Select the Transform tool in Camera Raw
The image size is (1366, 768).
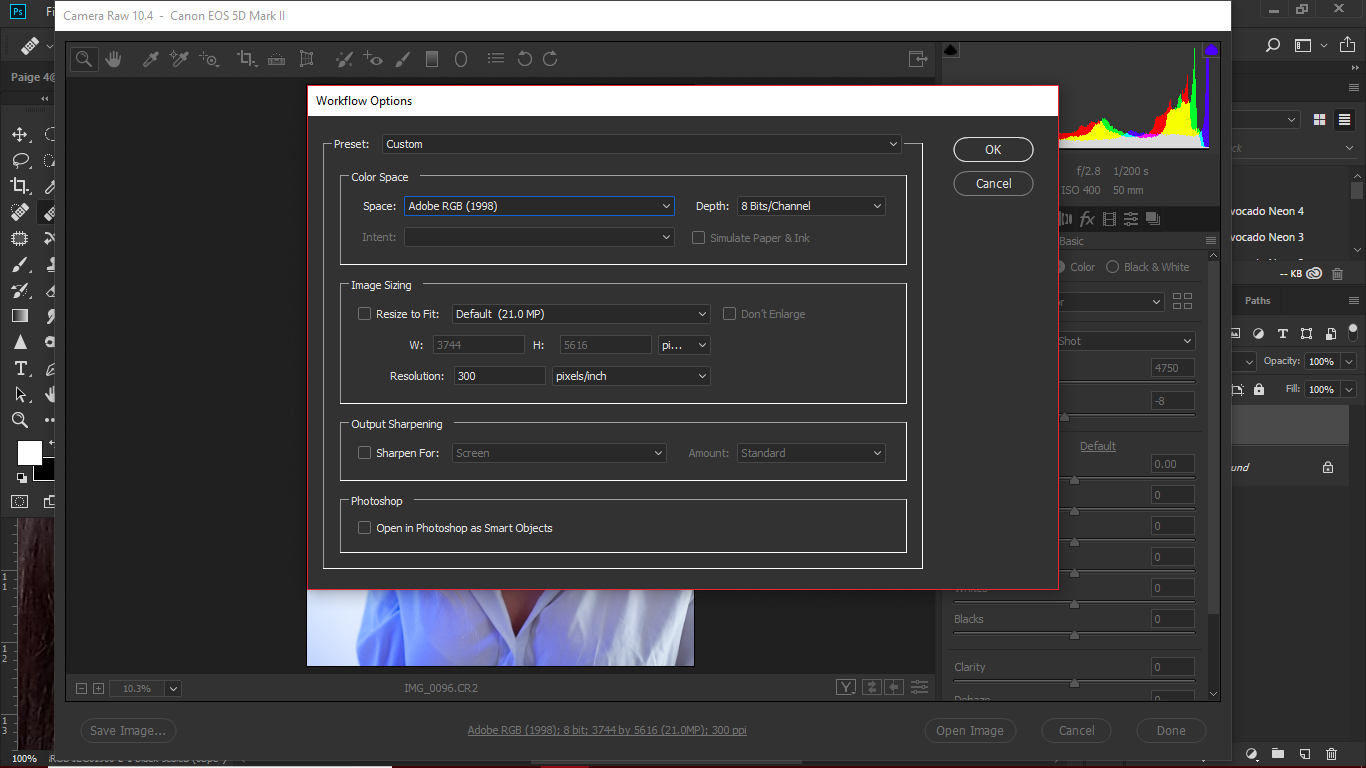(306, 59)
